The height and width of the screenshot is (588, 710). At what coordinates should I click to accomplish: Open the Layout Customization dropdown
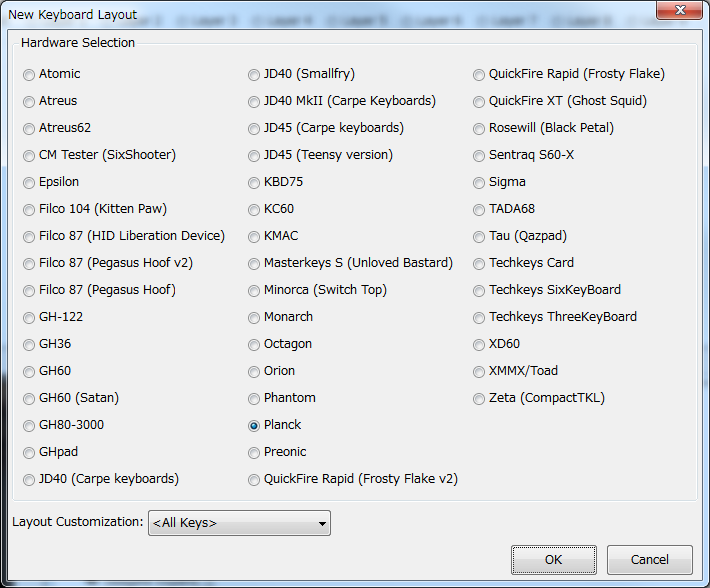click(240, 523)
